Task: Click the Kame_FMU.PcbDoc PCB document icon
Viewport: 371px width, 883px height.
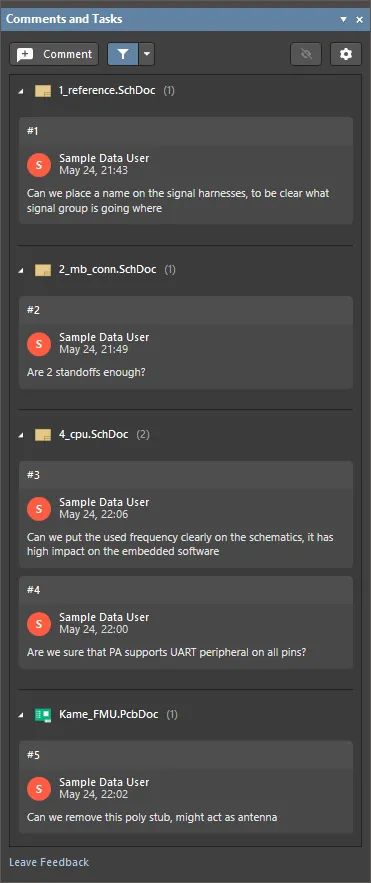Action: [x=43, y=715]
